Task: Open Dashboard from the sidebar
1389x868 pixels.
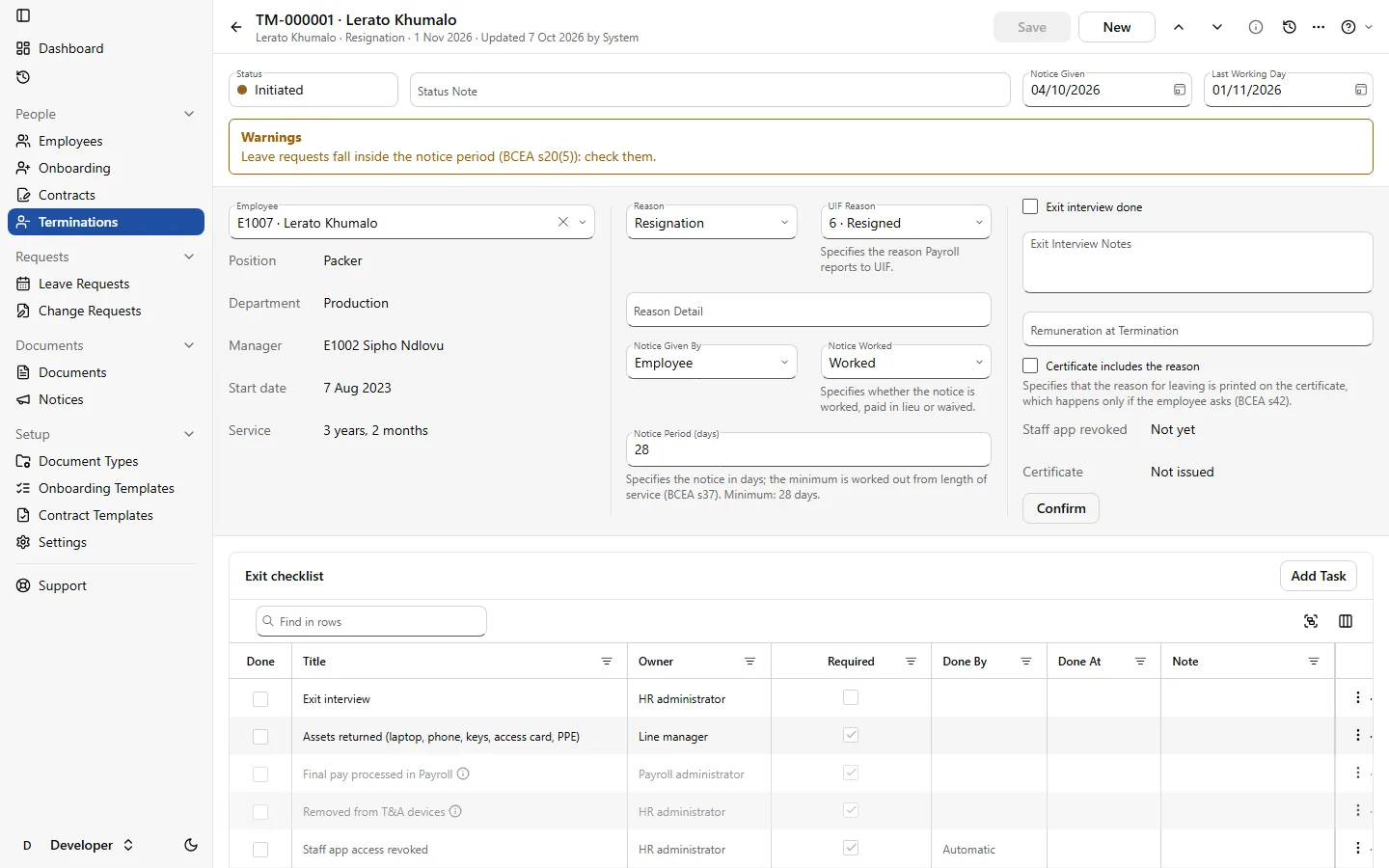Action: tap(106, 48)
